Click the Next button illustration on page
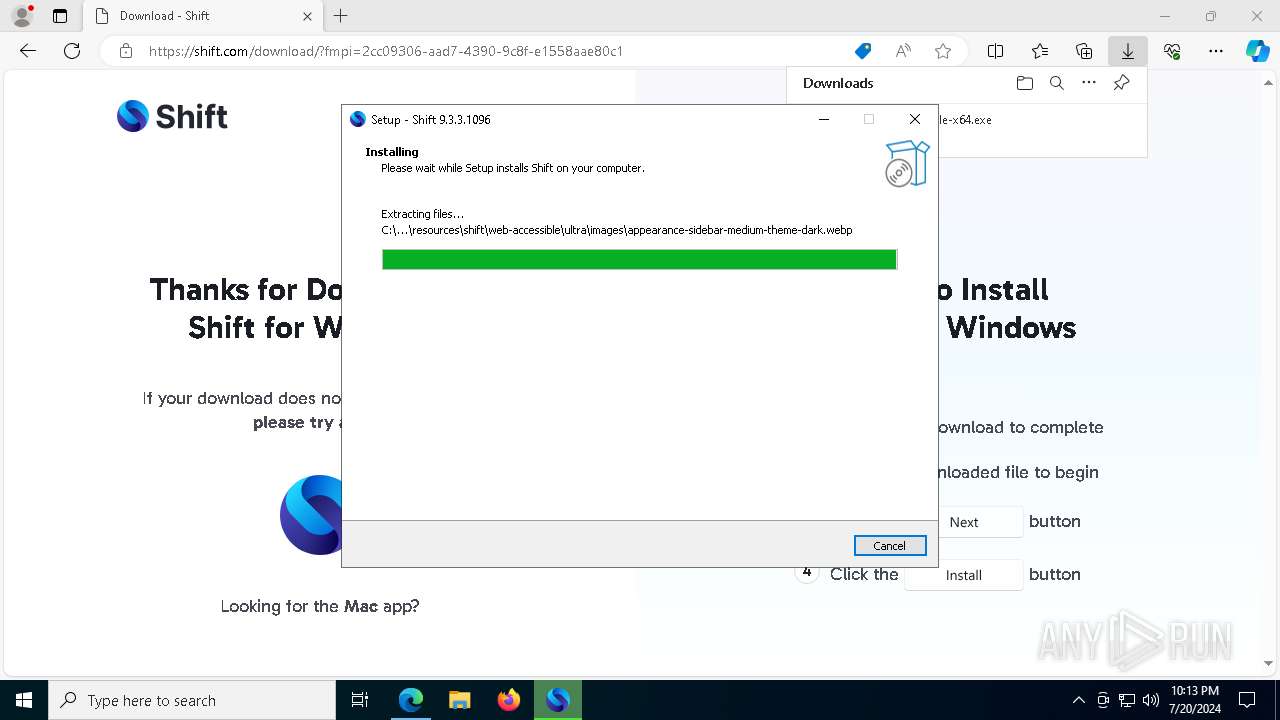 (964, 522)
